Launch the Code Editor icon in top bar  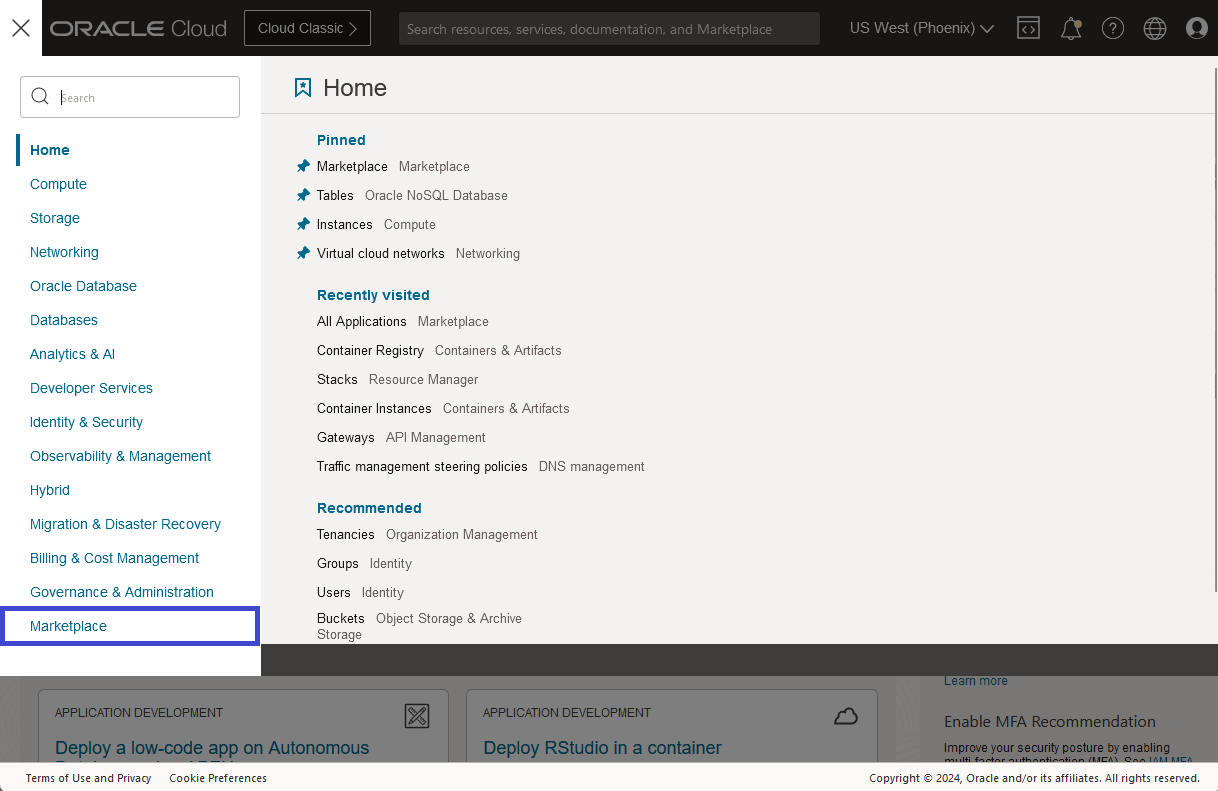[x=1028, y=28]
